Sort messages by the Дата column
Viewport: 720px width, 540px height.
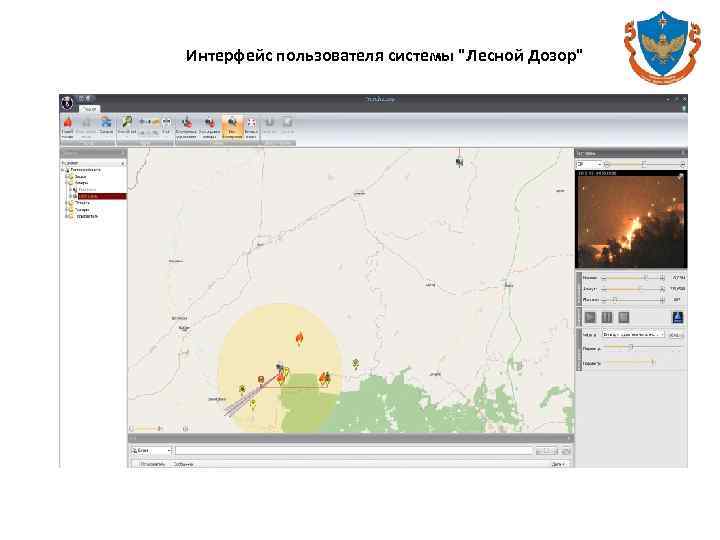pyautogui.click(x=557, y=464)
